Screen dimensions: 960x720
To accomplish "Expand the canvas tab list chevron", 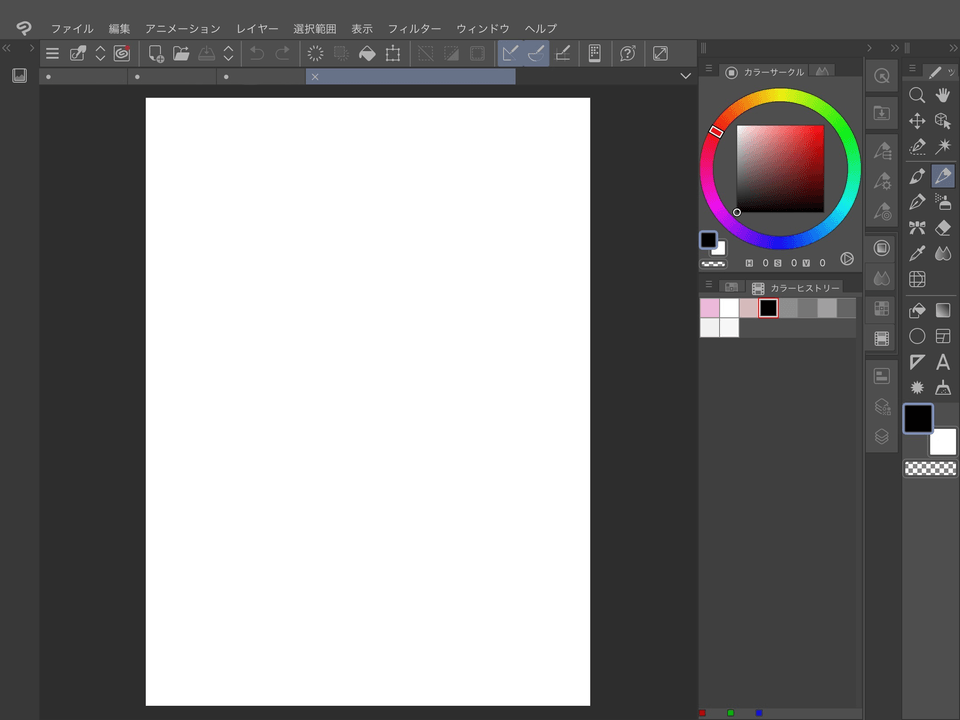I will 685,76.
